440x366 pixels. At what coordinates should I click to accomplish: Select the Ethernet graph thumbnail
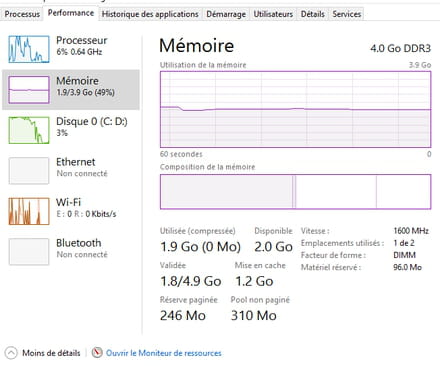point(29,171)
